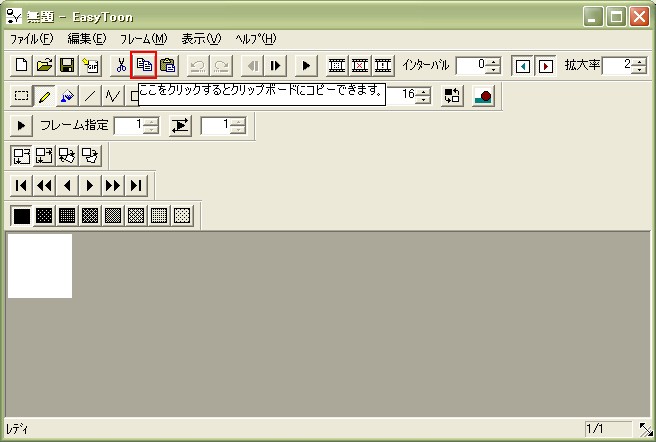This screenshot has height=442, width=656.
Task: Step back one frame using the greyed bar-triangle icon
Action: (252, 65)
